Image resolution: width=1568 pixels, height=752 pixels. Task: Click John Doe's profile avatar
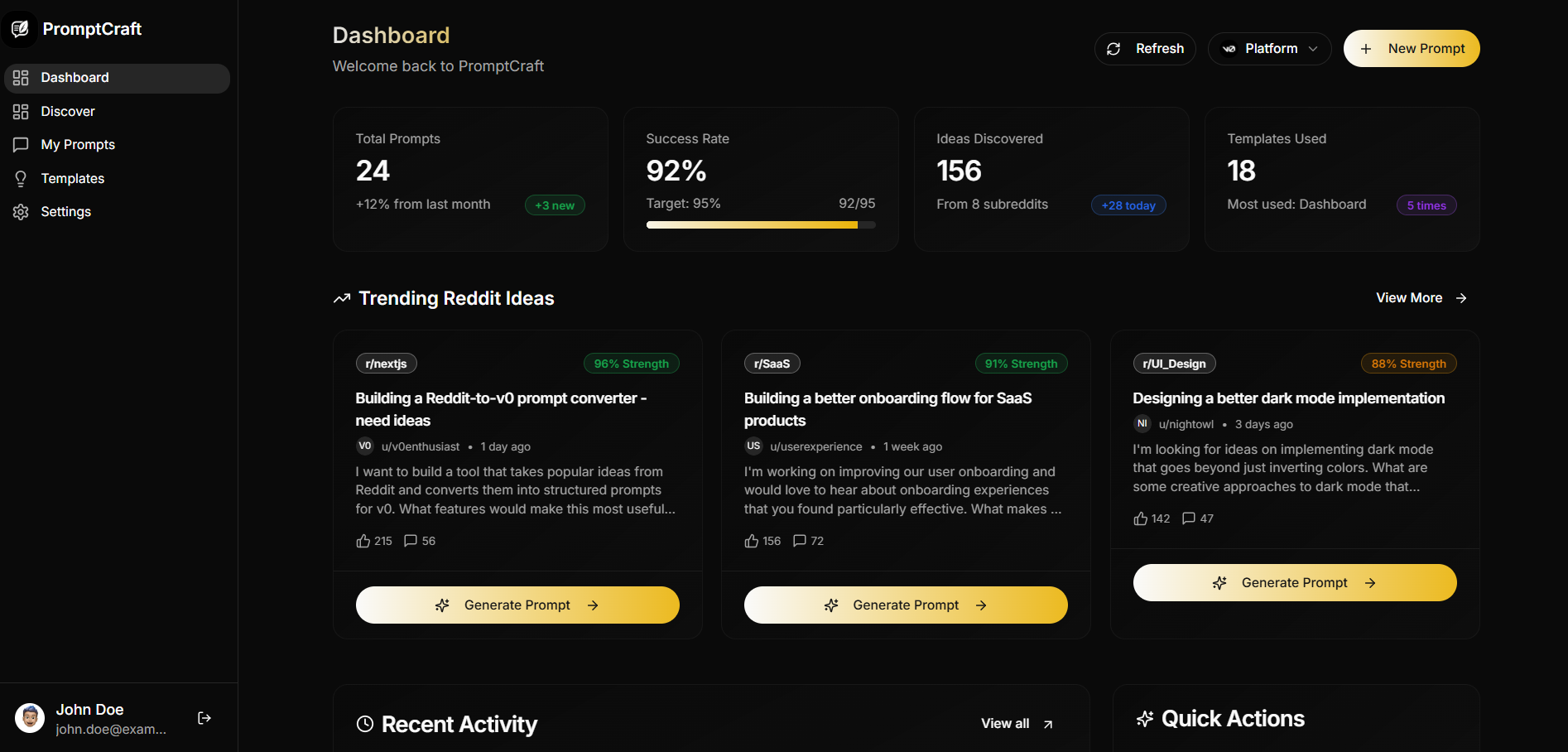[x=31, y=718]
